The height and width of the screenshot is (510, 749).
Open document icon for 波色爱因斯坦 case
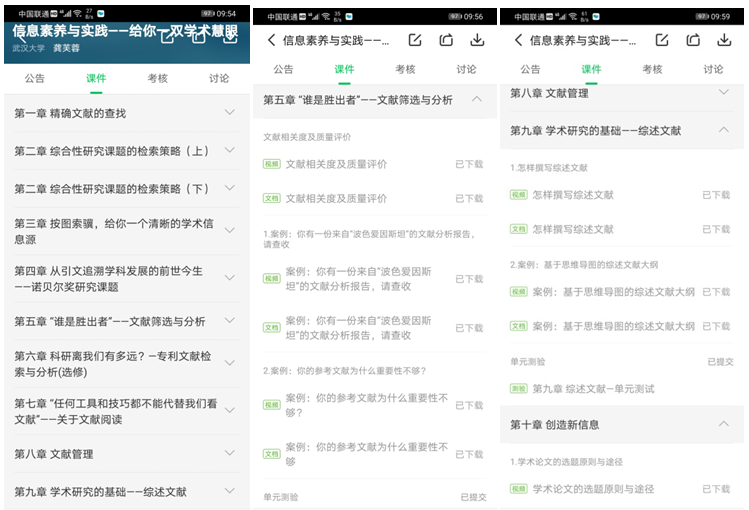tap(271, 328)
